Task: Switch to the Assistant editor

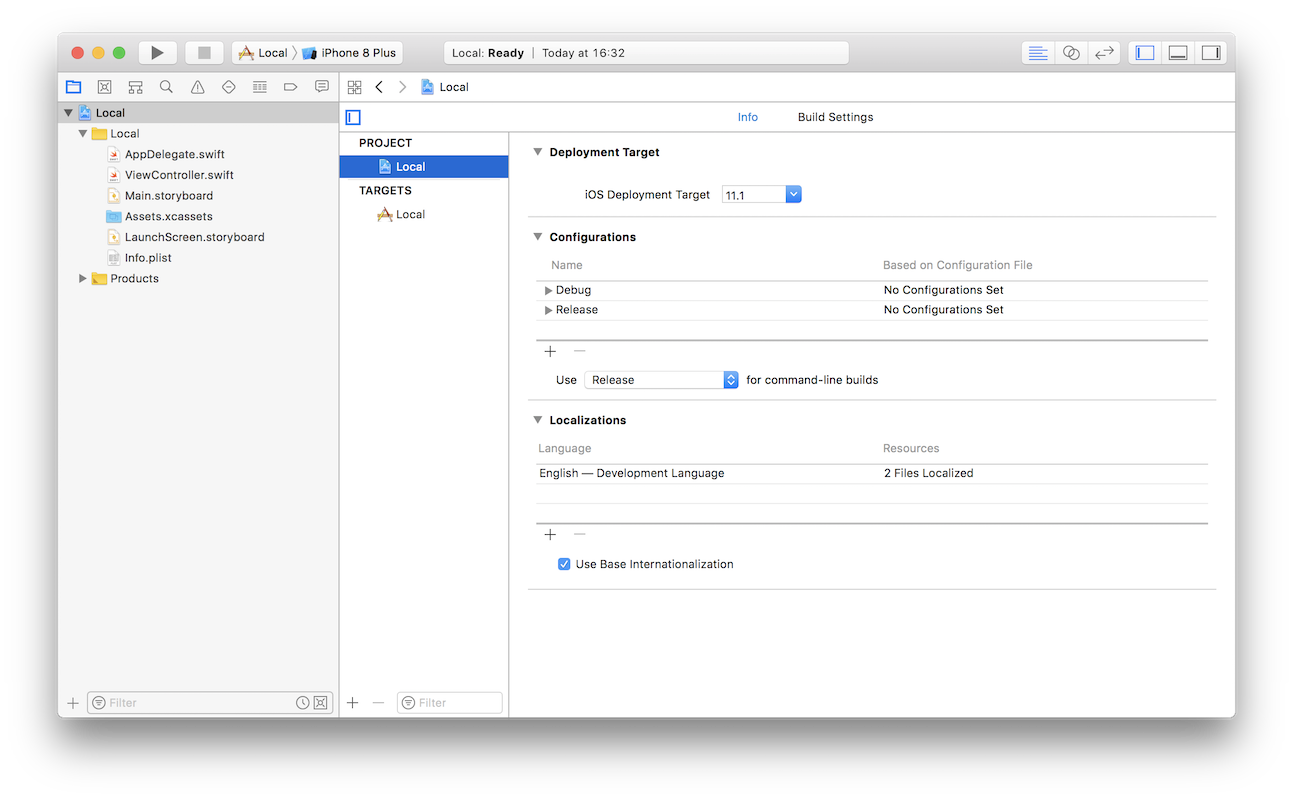Action: coord(1071,52)
